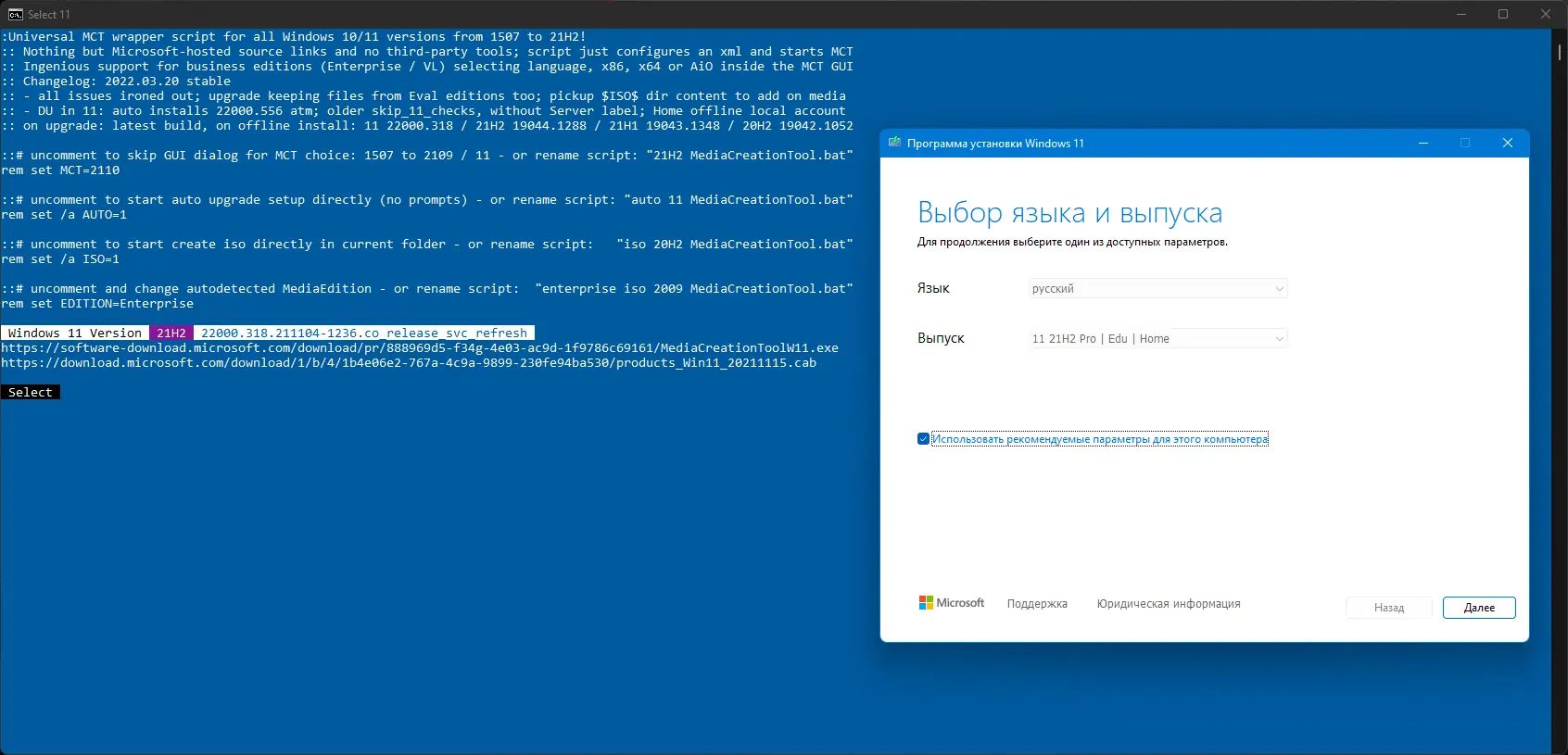Click the 'rem set MCT=2110' line
Viewport: 1568px width, 755px height.
pyautogui.click(x=60, y=170)
